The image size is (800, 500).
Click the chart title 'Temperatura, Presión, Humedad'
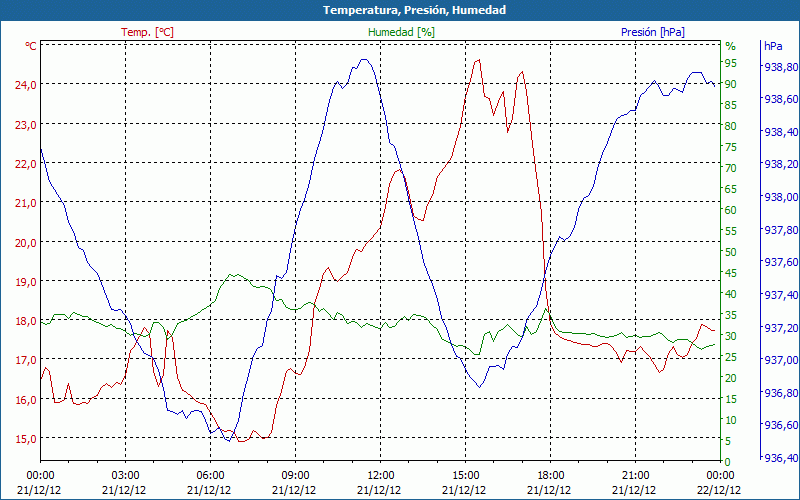coord(414,10)
